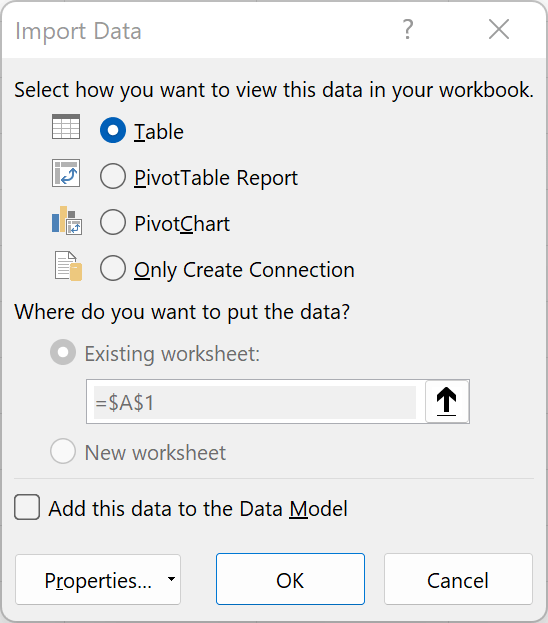Image resolution: width=548 pixels, height=623 pixels.
Task: Choose the PivotChart radio option
Action: click(113, 222)
